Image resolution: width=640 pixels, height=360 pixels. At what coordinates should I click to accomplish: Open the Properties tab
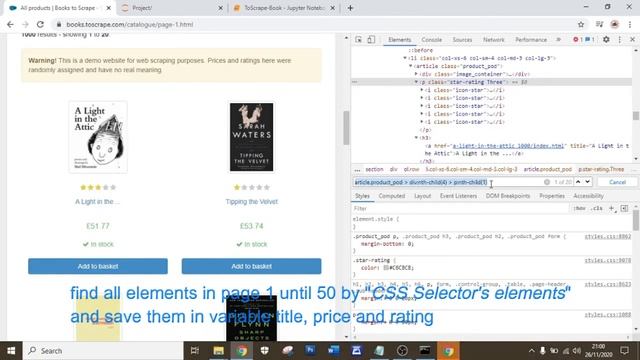pos(552,196)
